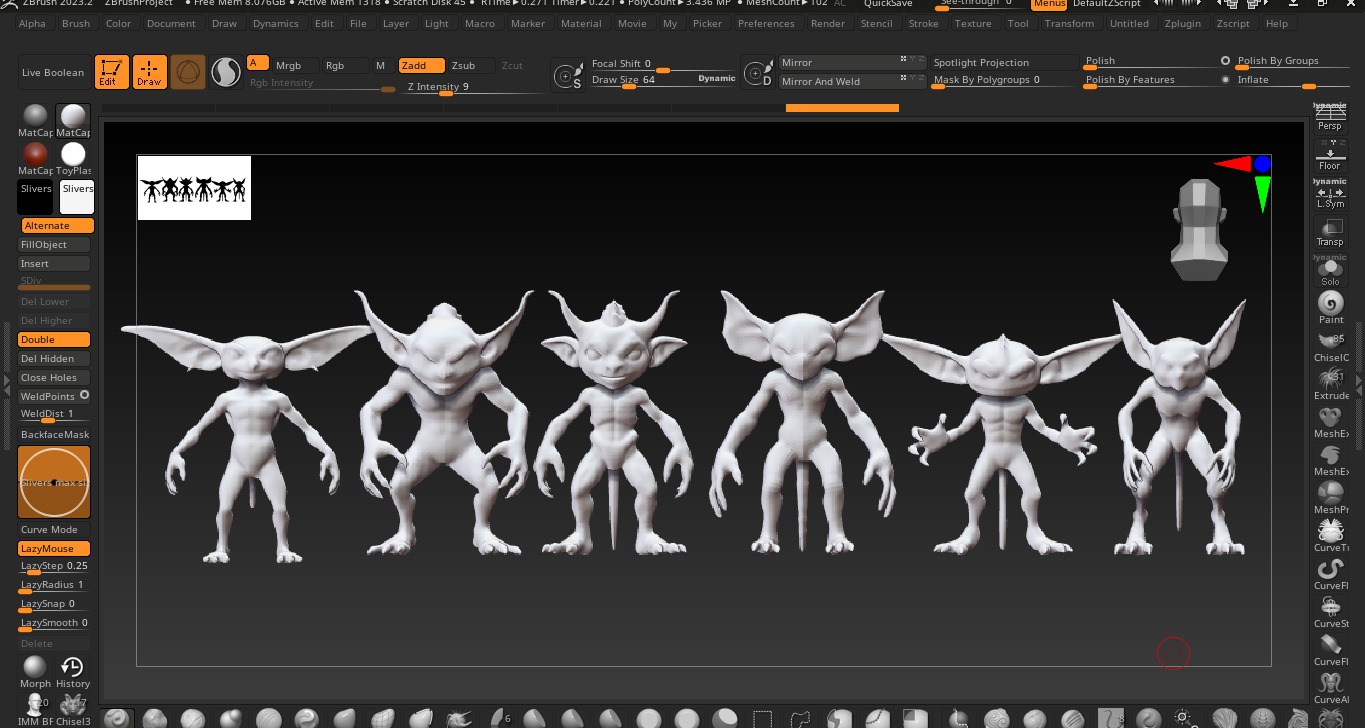Click the Insert button
This screenshot has height=728, width=1365.
55,264
